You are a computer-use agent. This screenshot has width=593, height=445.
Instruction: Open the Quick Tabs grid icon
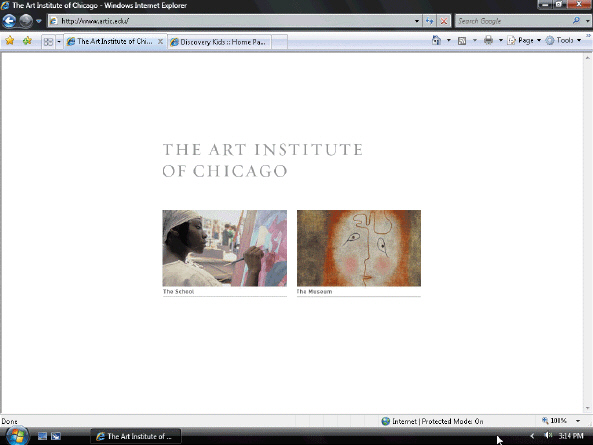coord(48,42)
